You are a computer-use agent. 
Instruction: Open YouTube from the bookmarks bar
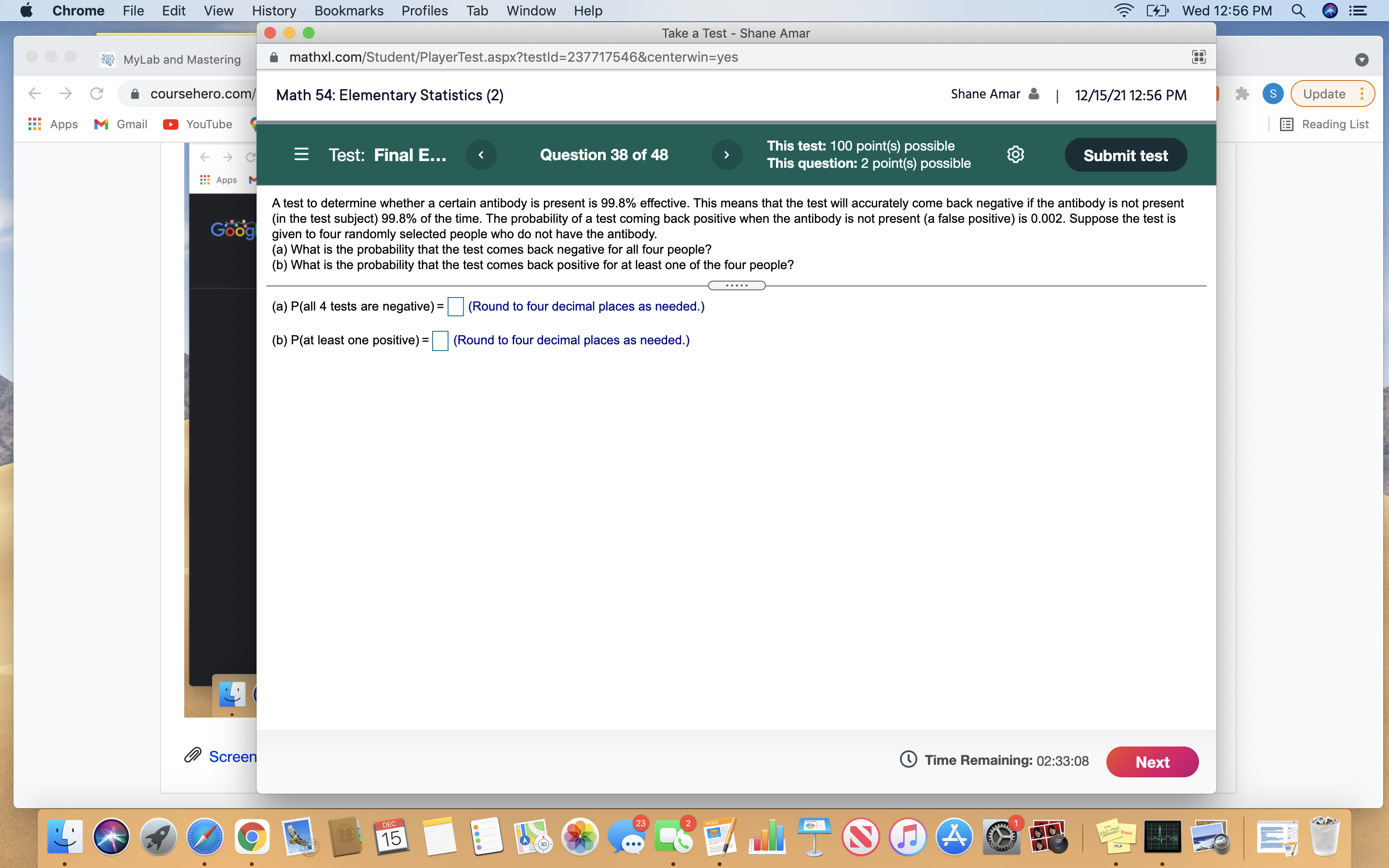click(x=197, y=124)
